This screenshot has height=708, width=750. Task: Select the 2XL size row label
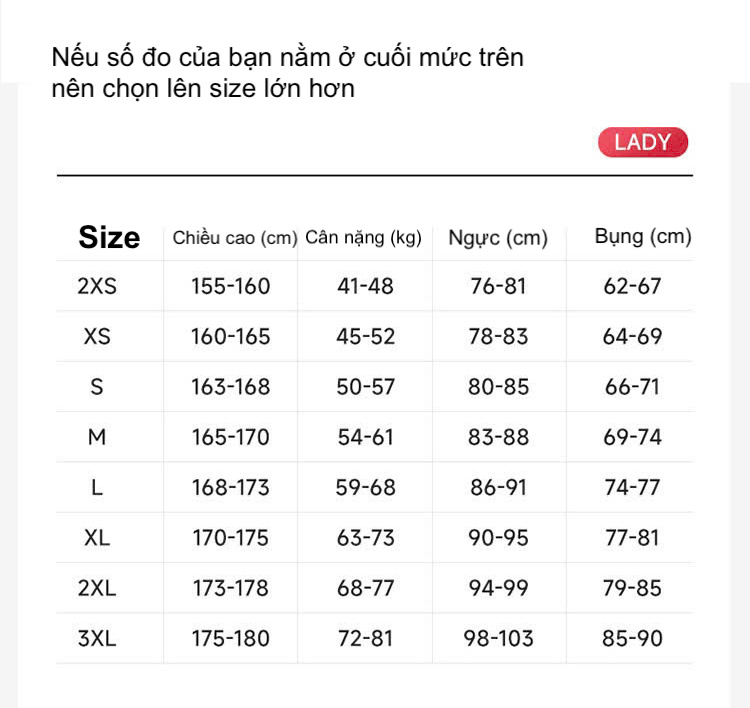[x=97, y=588]
